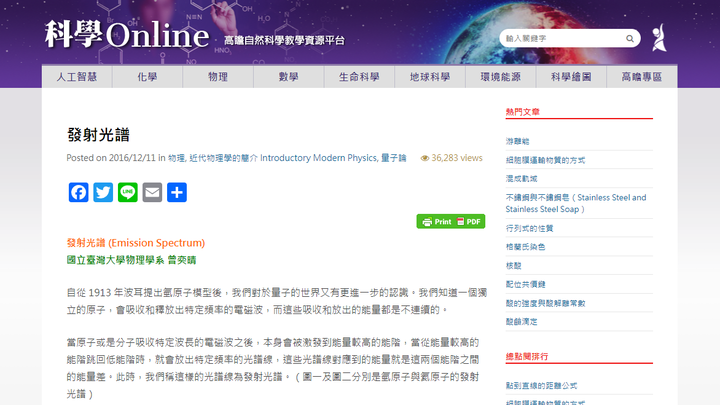Share the article via Line
Image resolution: width=720 pixels, height=405 pixels.
(128, 192)
